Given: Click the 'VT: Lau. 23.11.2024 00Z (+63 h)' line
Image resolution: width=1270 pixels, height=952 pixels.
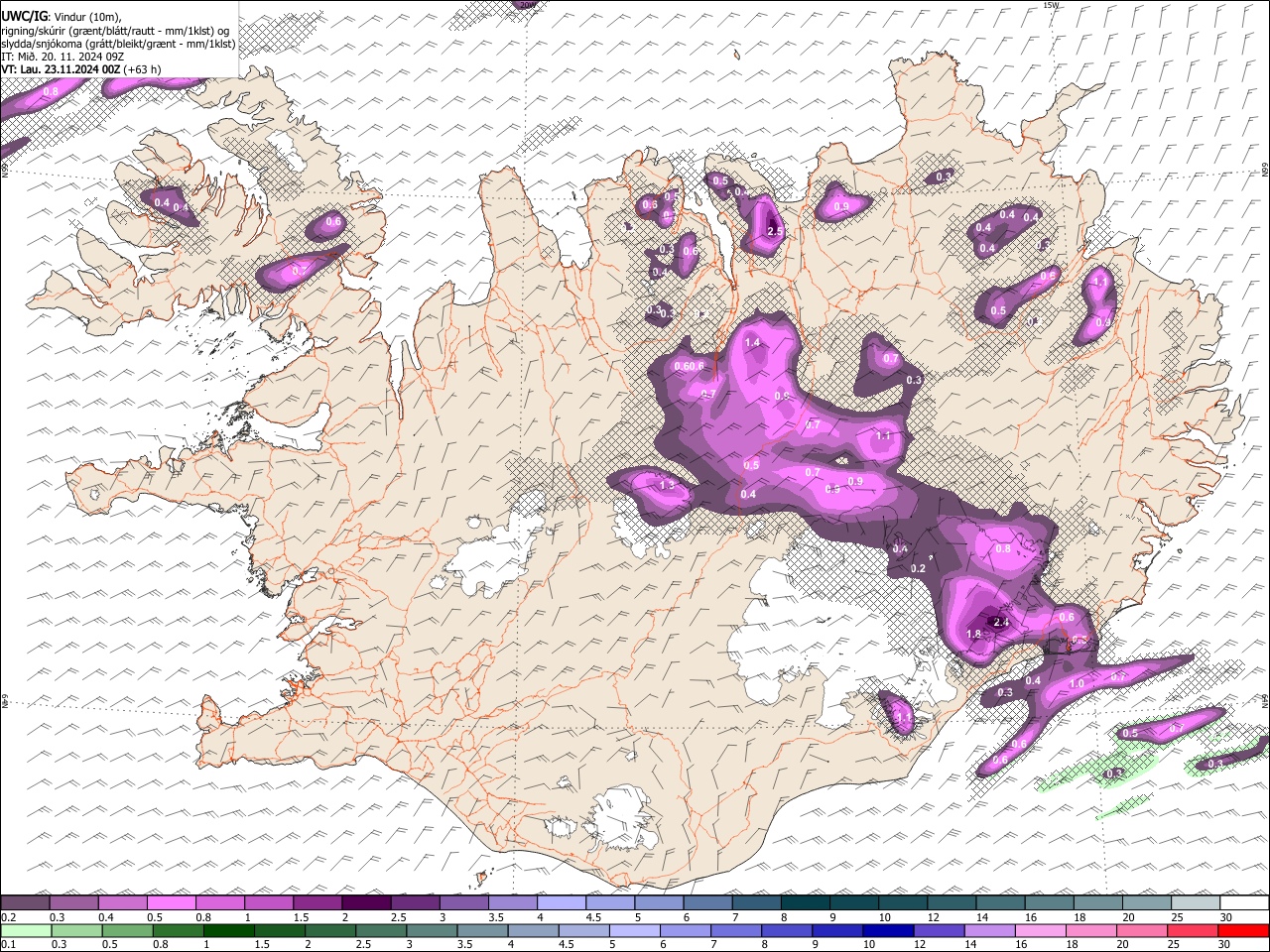Looking at the screenshot, I should pyautogui.click(x=81, y=69).
